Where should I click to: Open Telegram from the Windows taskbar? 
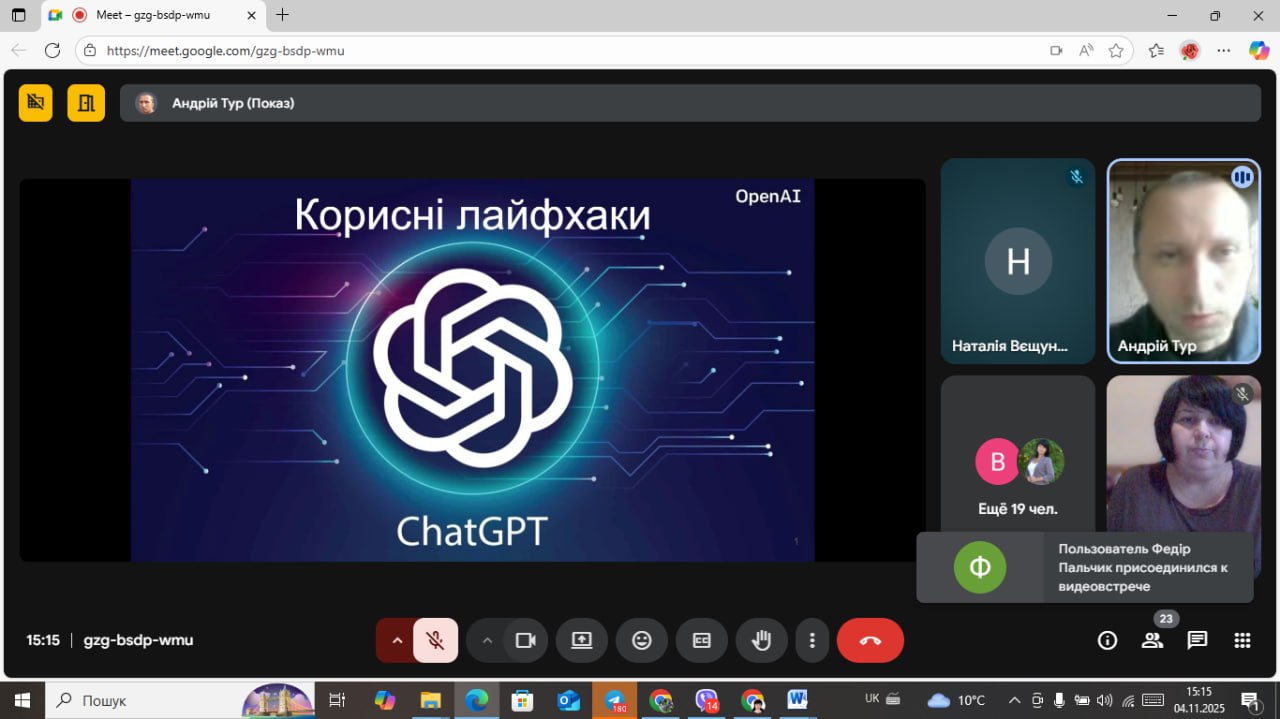[x=616, y=700]
